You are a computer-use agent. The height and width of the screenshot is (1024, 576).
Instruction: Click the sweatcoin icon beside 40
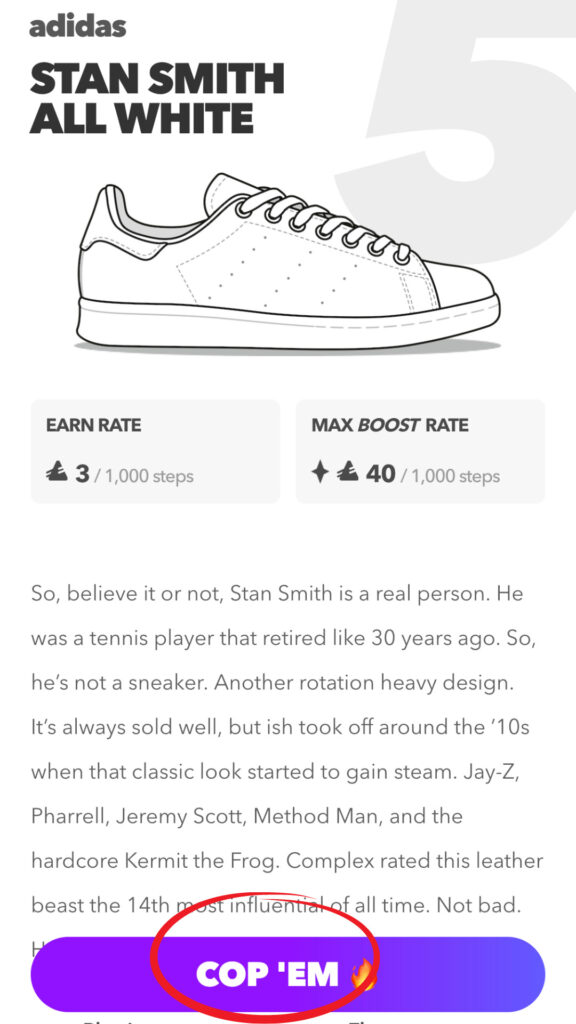[x=347, y=473]
